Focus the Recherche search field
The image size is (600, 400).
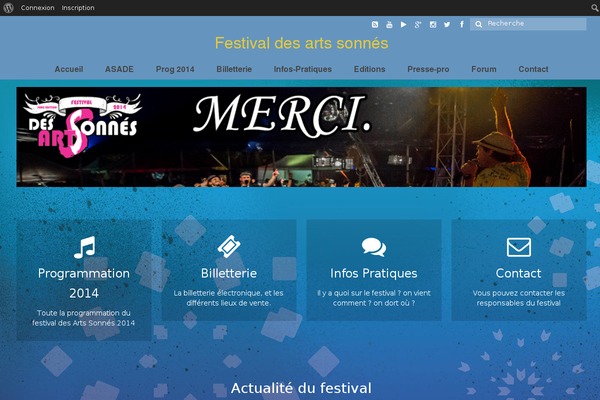[528, 24]
